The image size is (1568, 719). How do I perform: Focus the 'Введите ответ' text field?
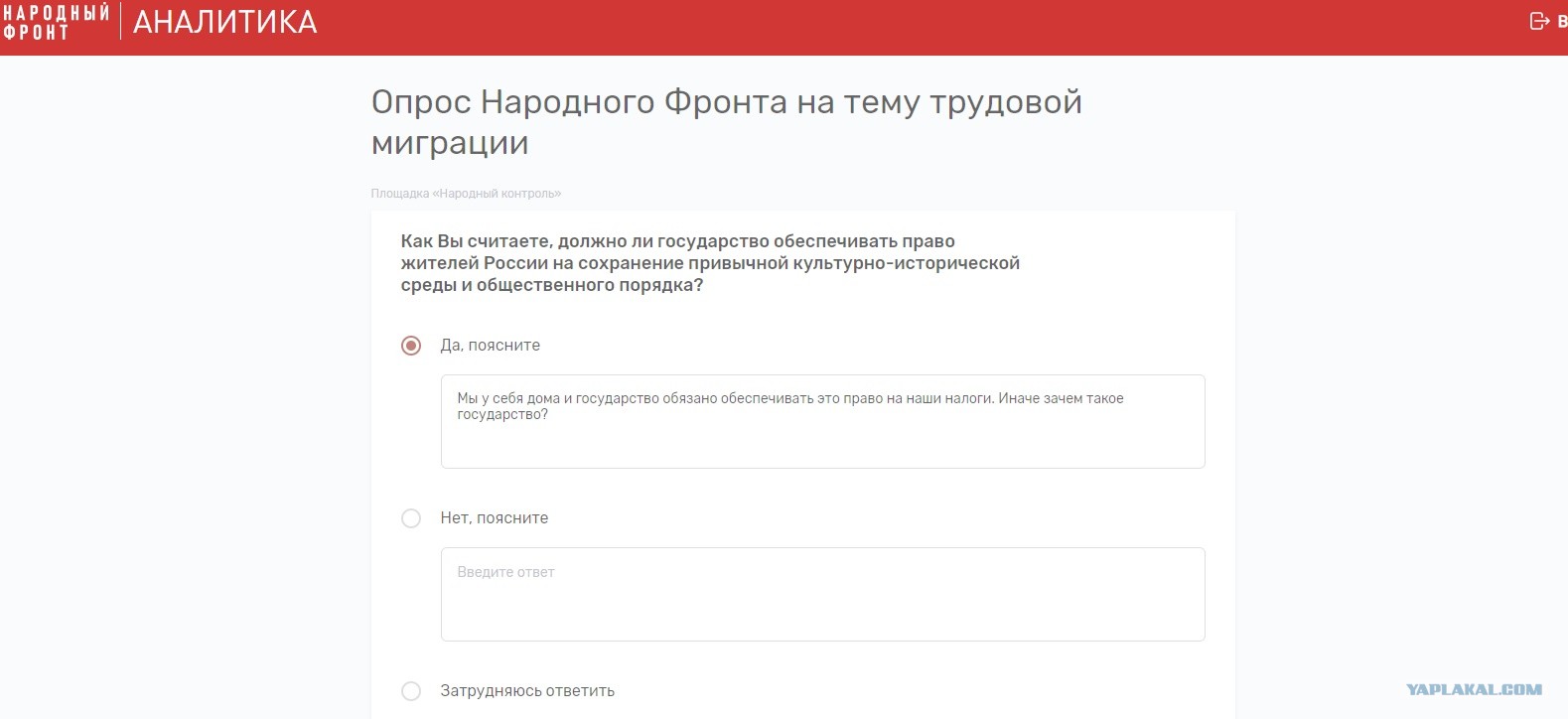822,594
